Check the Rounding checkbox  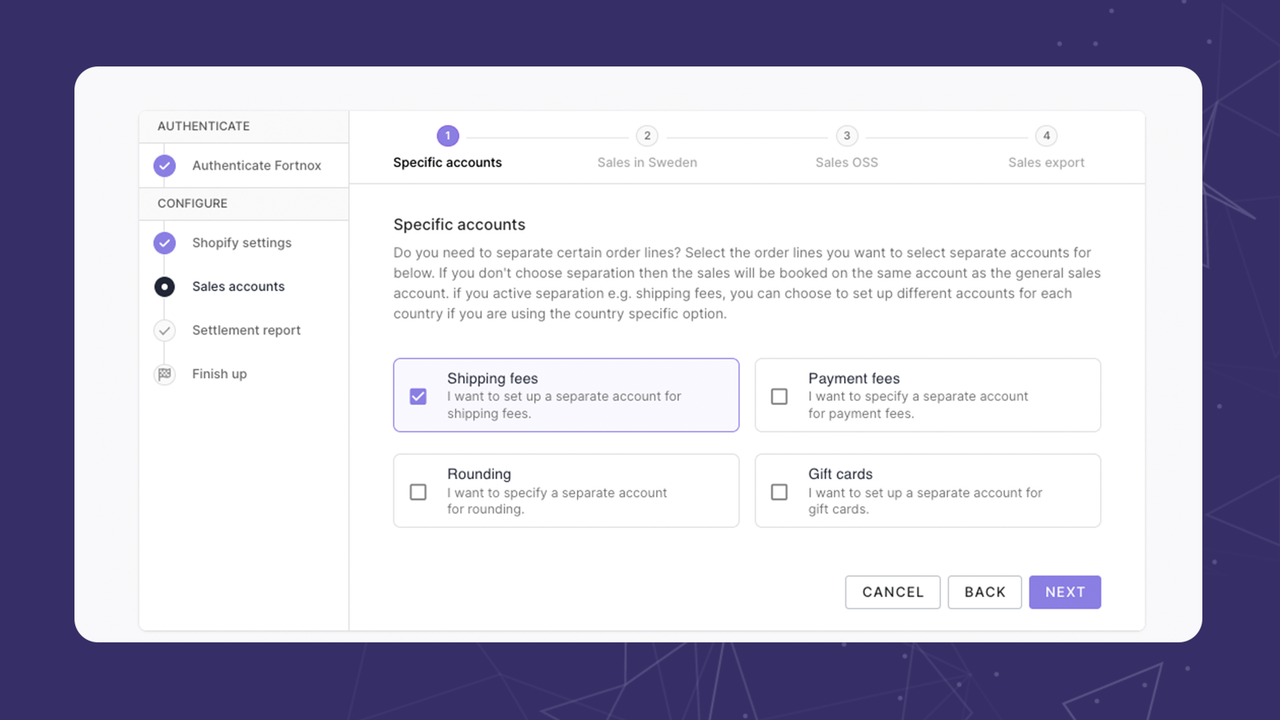point(418,491)
